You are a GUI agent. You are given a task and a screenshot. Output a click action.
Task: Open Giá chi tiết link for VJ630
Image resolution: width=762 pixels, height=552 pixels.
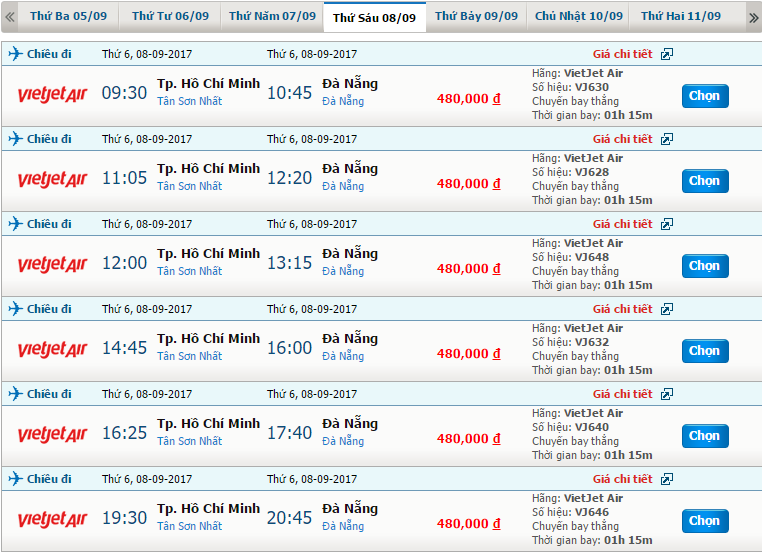click(x=623, y=54)
